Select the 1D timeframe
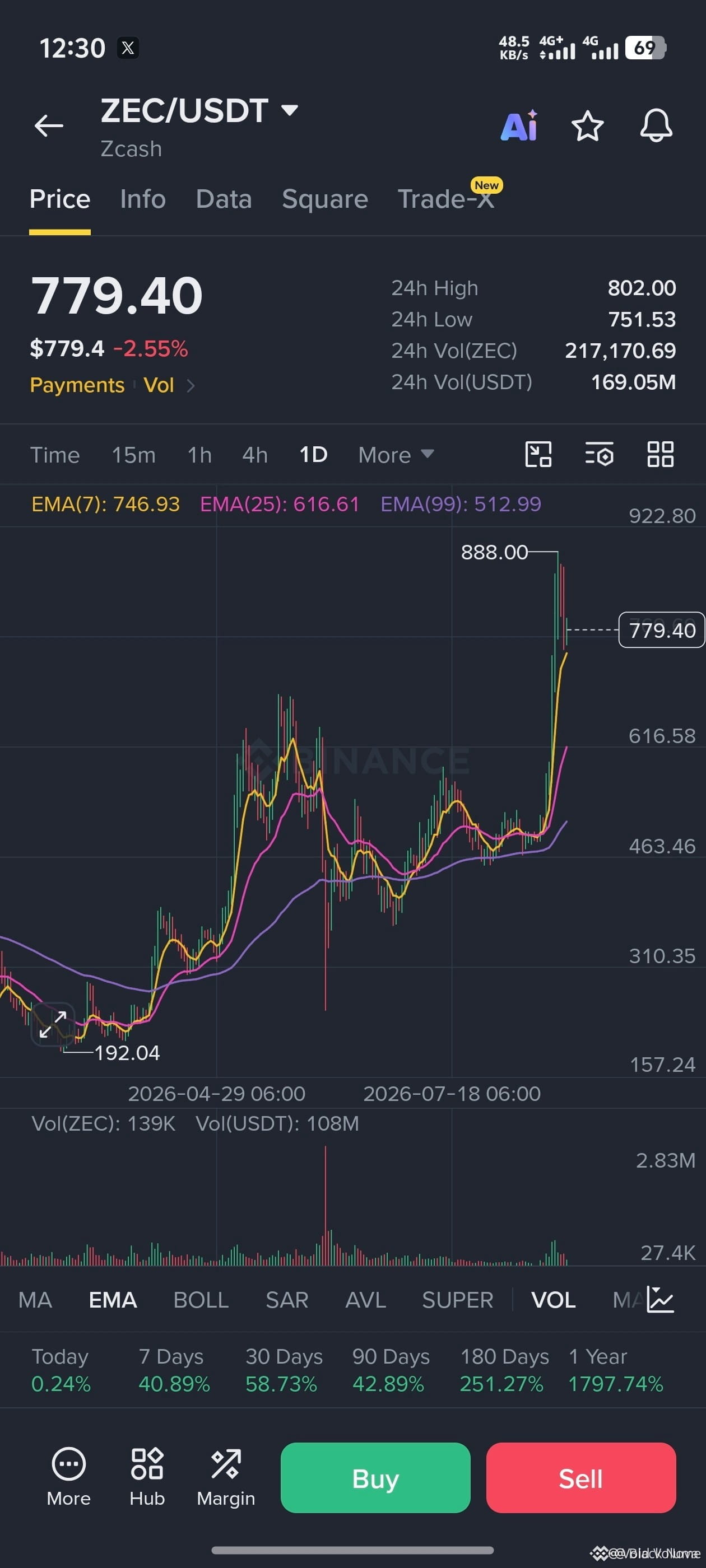Screen dimensions: 706x1568 (314, 455)
